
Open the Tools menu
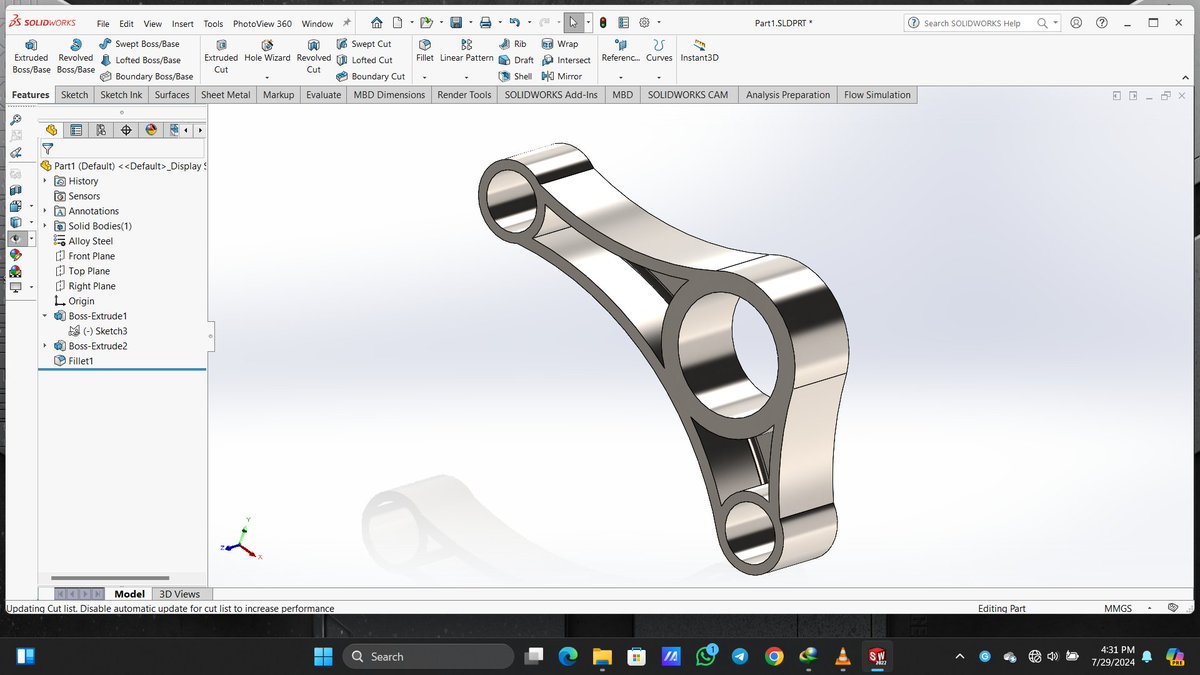[x=213, y=23]
